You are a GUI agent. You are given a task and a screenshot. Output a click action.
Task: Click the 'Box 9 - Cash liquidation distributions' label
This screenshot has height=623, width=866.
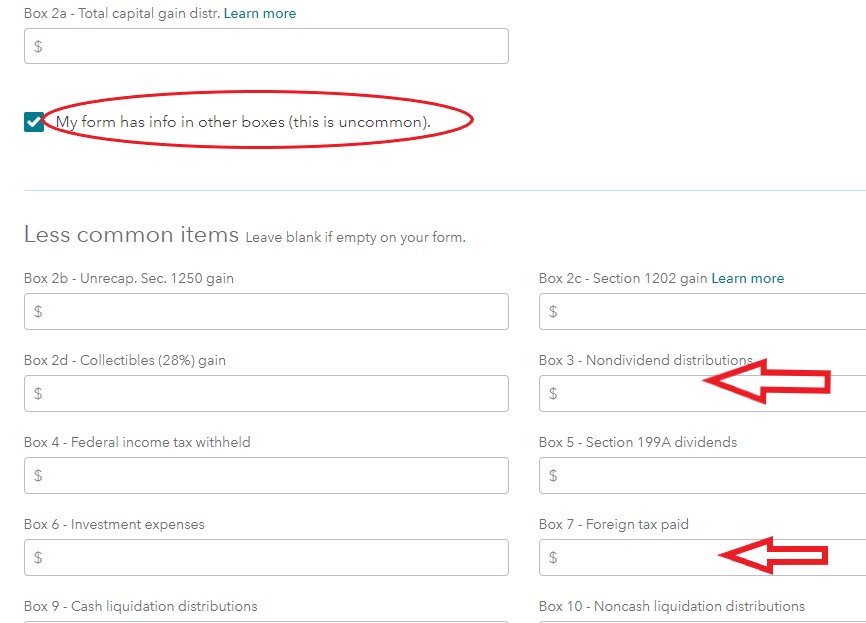pyautogui.click(x=140, y=606)
